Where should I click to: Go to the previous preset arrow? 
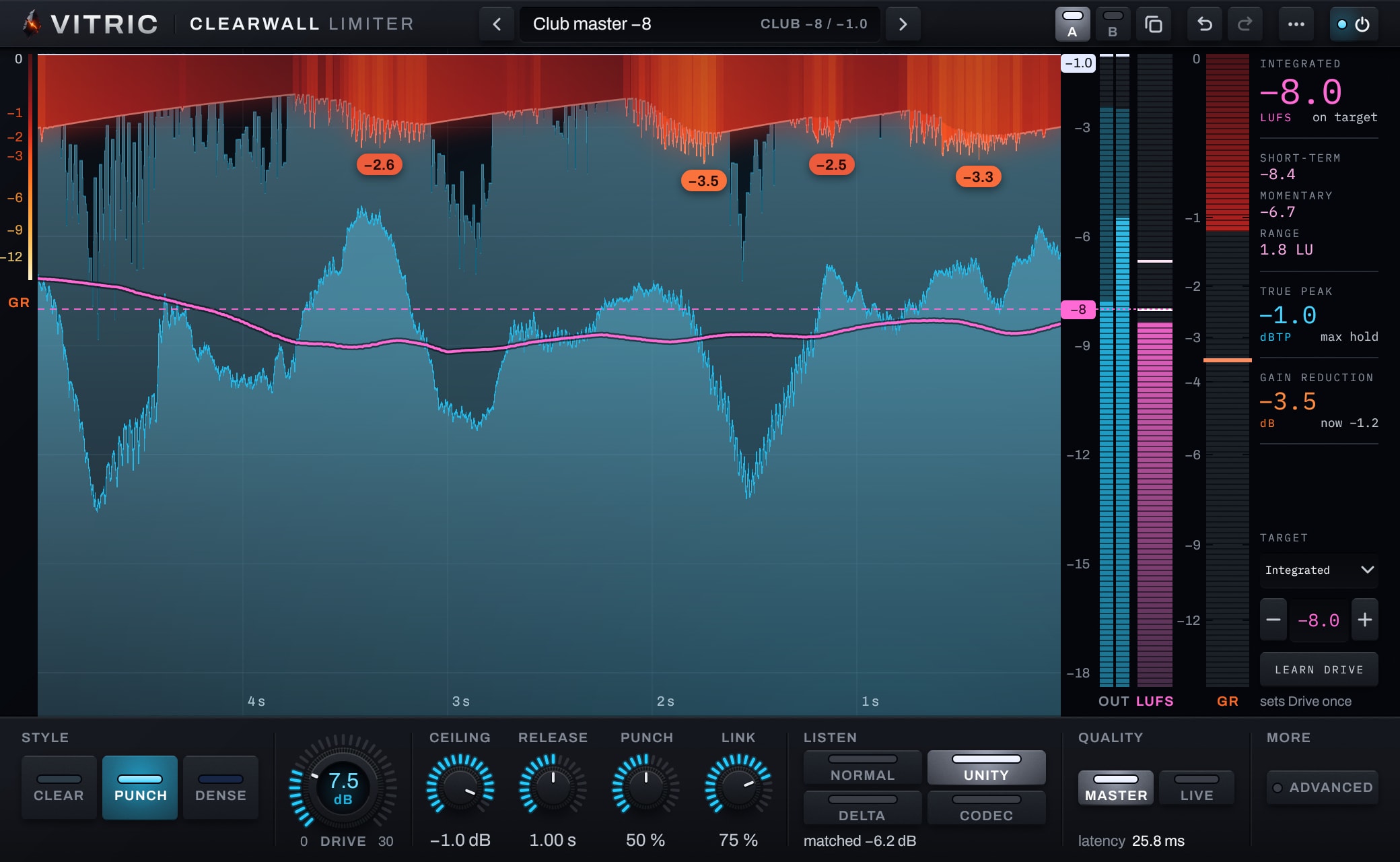497,24
